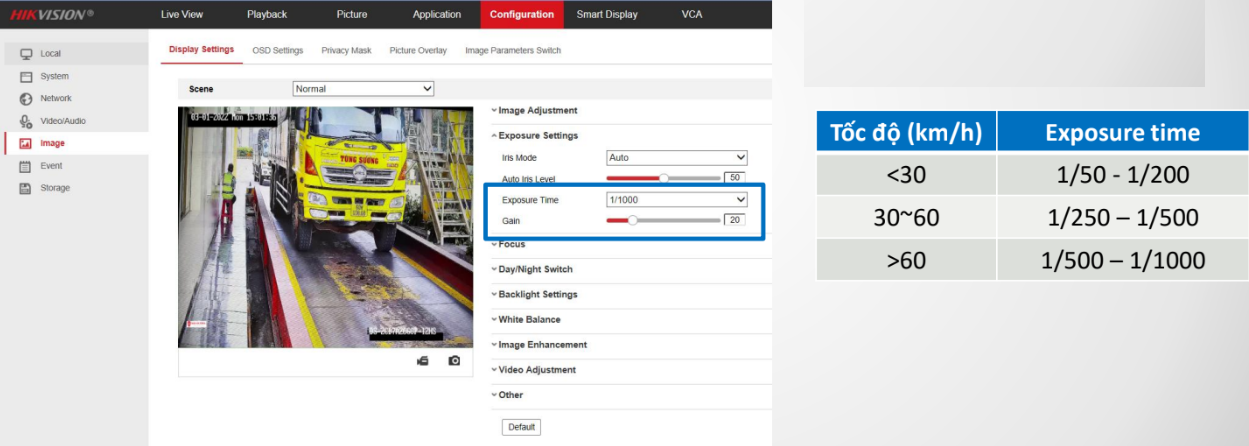This screenshot has width=1249, height=446.
Task: Switch to the Playback menu
Action: (267, 14)
